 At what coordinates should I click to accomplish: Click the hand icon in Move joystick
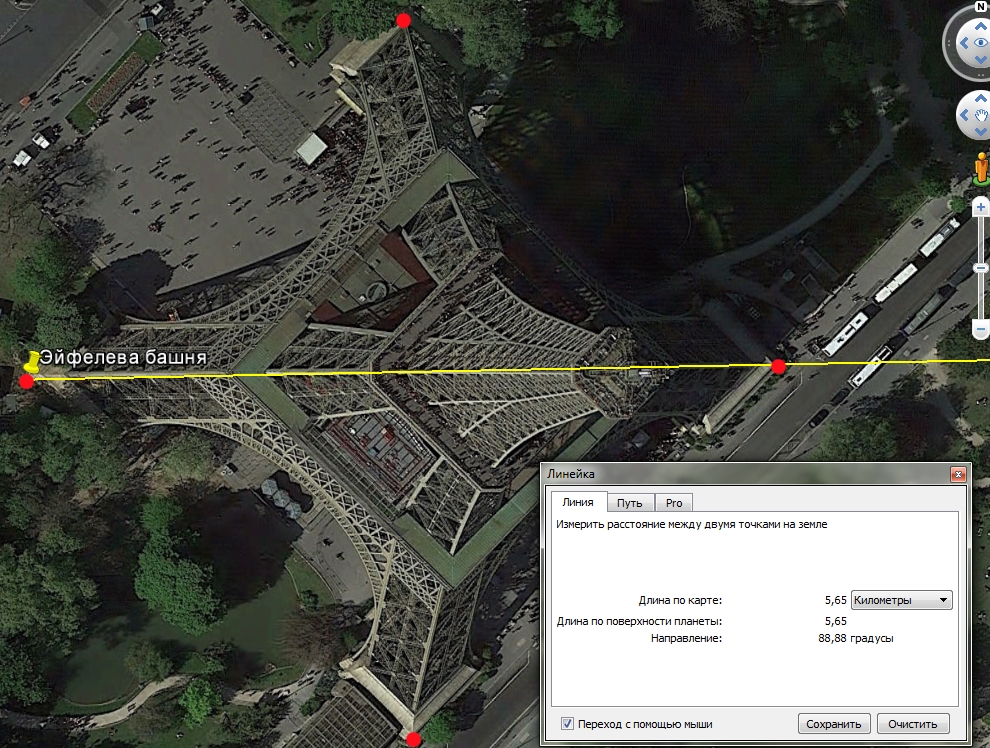point(981,115)
